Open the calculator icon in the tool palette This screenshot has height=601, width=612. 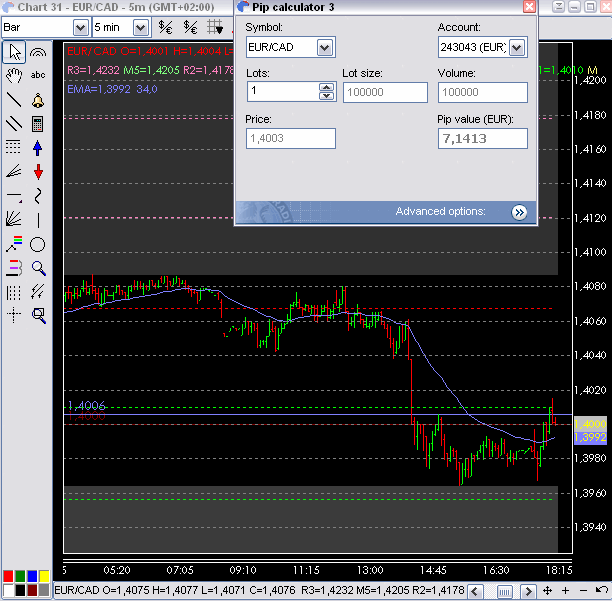click(38, 124)
